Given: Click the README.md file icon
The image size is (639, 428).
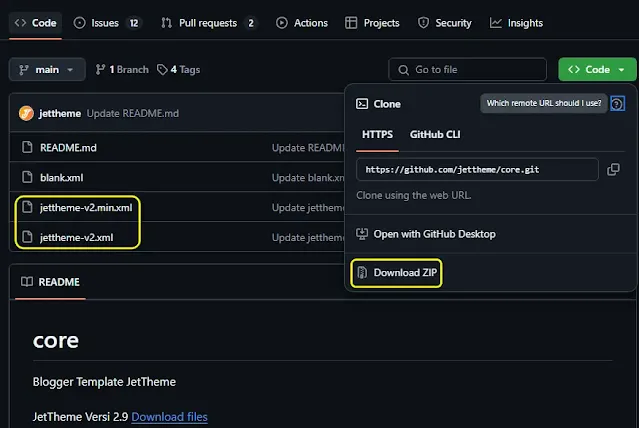Looking at the screenshot, I should tap(27, 147).
